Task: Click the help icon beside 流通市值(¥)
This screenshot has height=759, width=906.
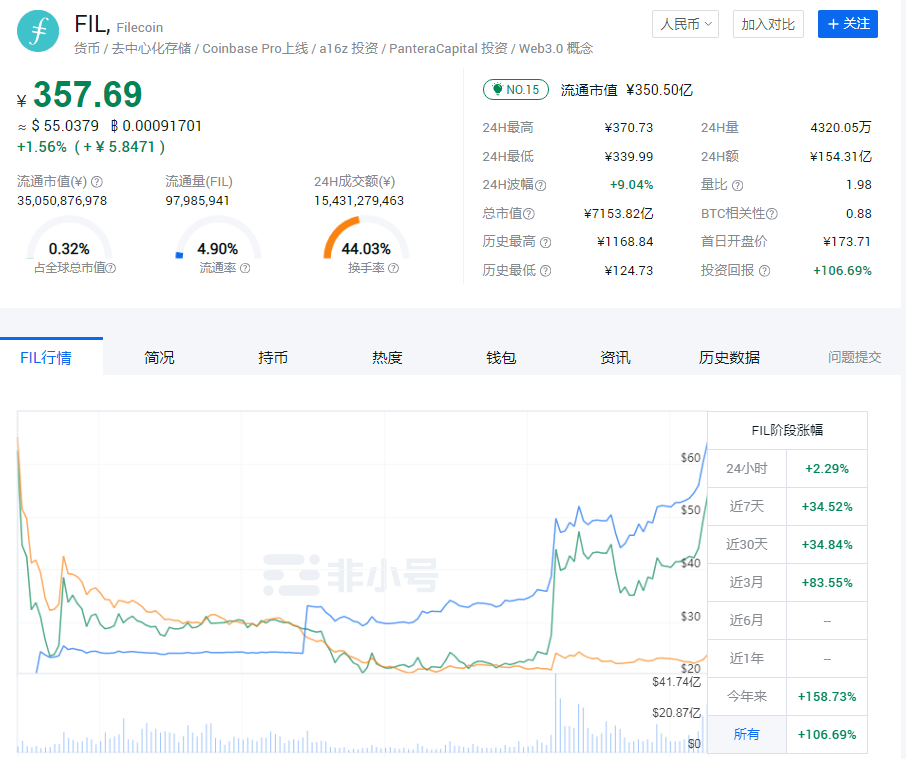Action: [x=97, y=182]
